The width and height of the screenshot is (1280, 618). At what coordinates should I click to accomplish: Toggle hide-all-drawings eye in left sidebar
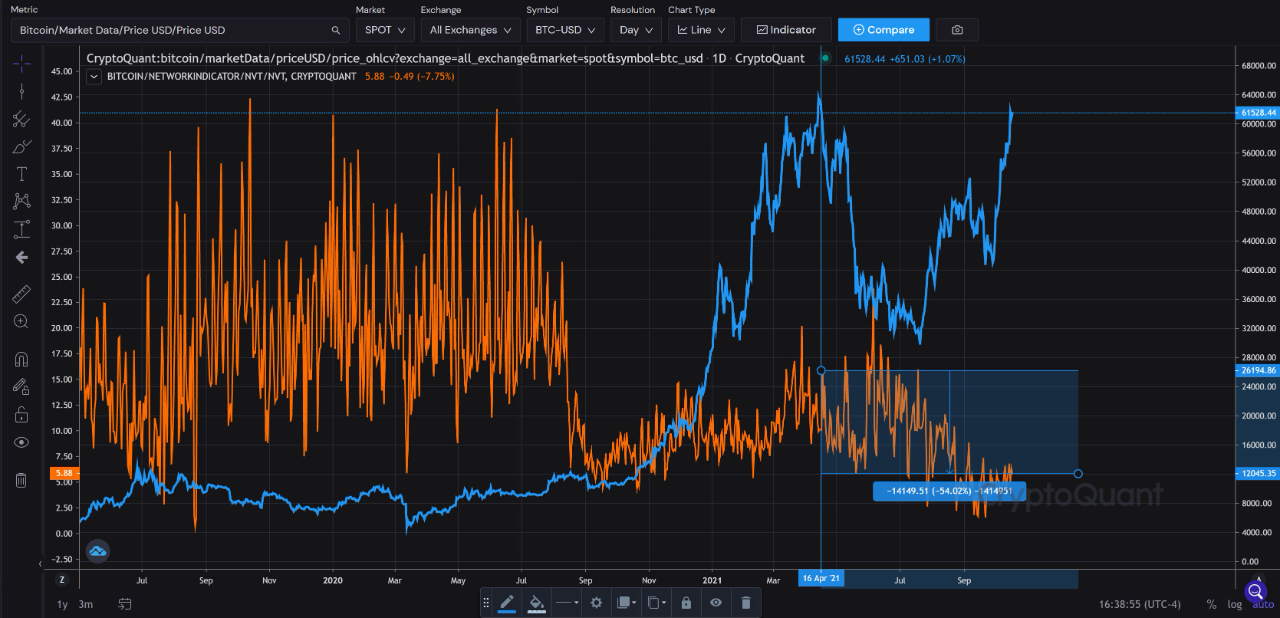pyautogui.click(x=21, y=442)
